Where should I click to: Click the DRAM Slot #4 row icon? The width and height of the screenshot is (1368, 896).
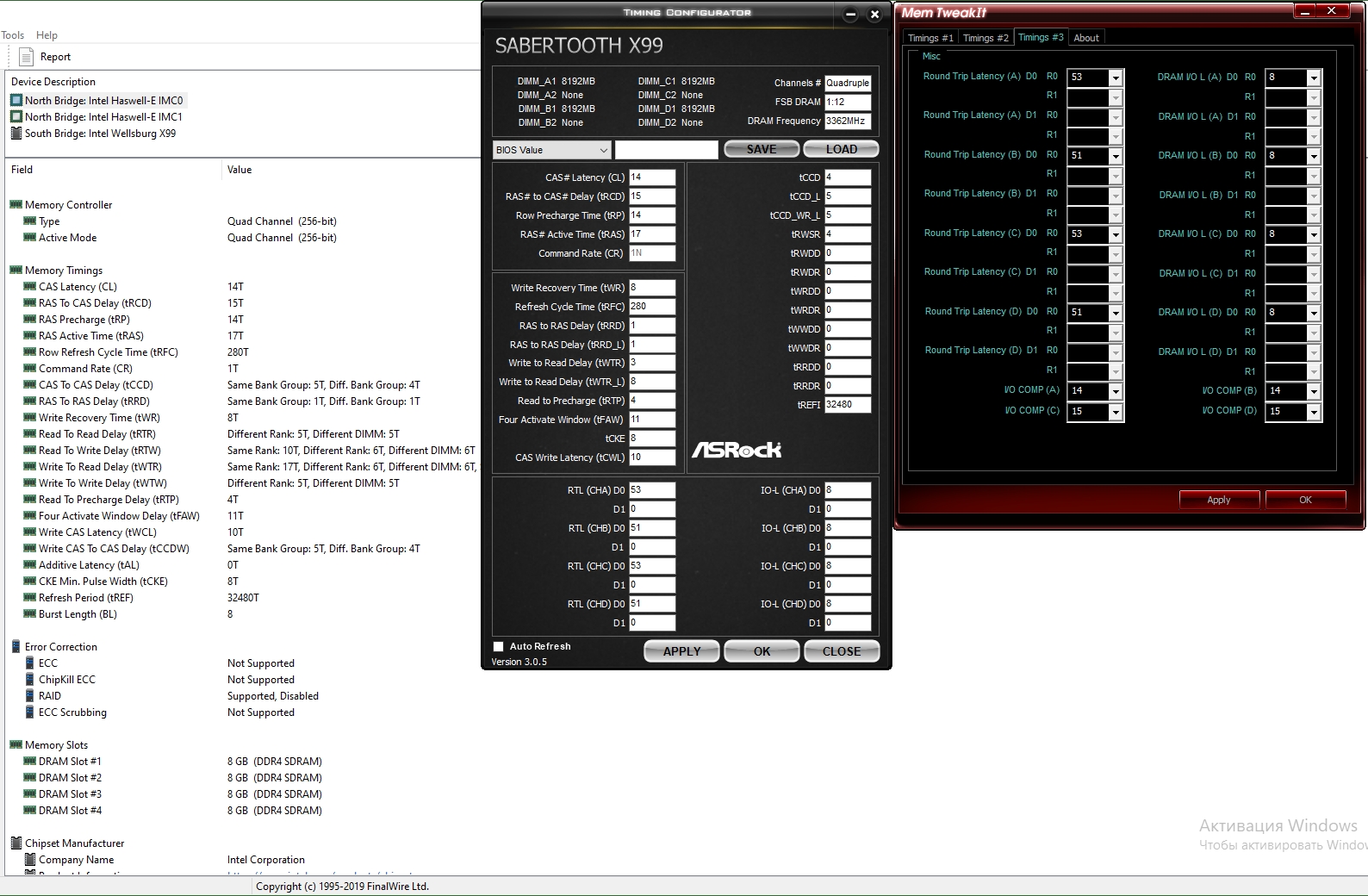pos(29,811)
